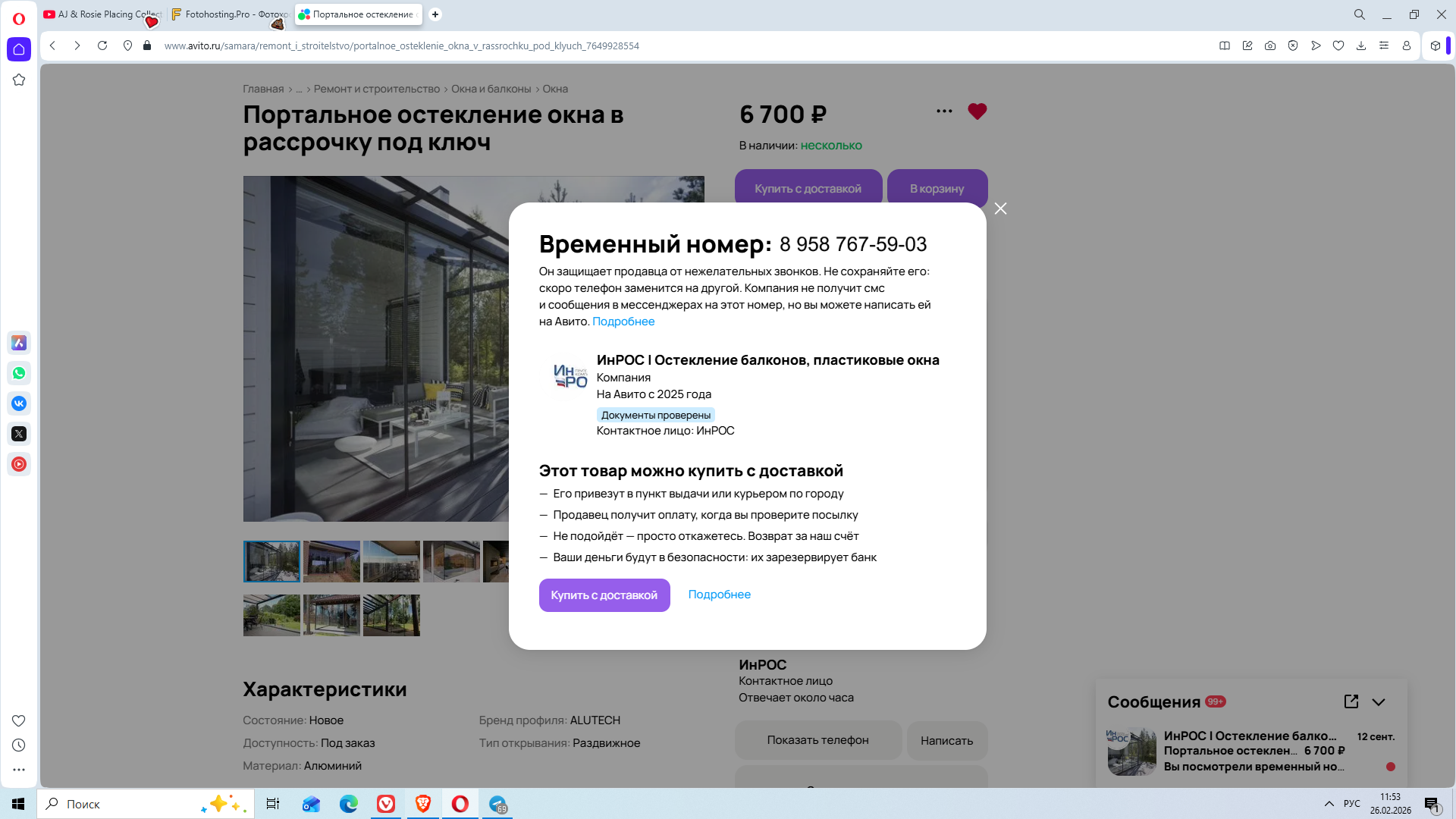Follow Подробнее link next to buy button
1456x819 pixels.
click(719, 595)
